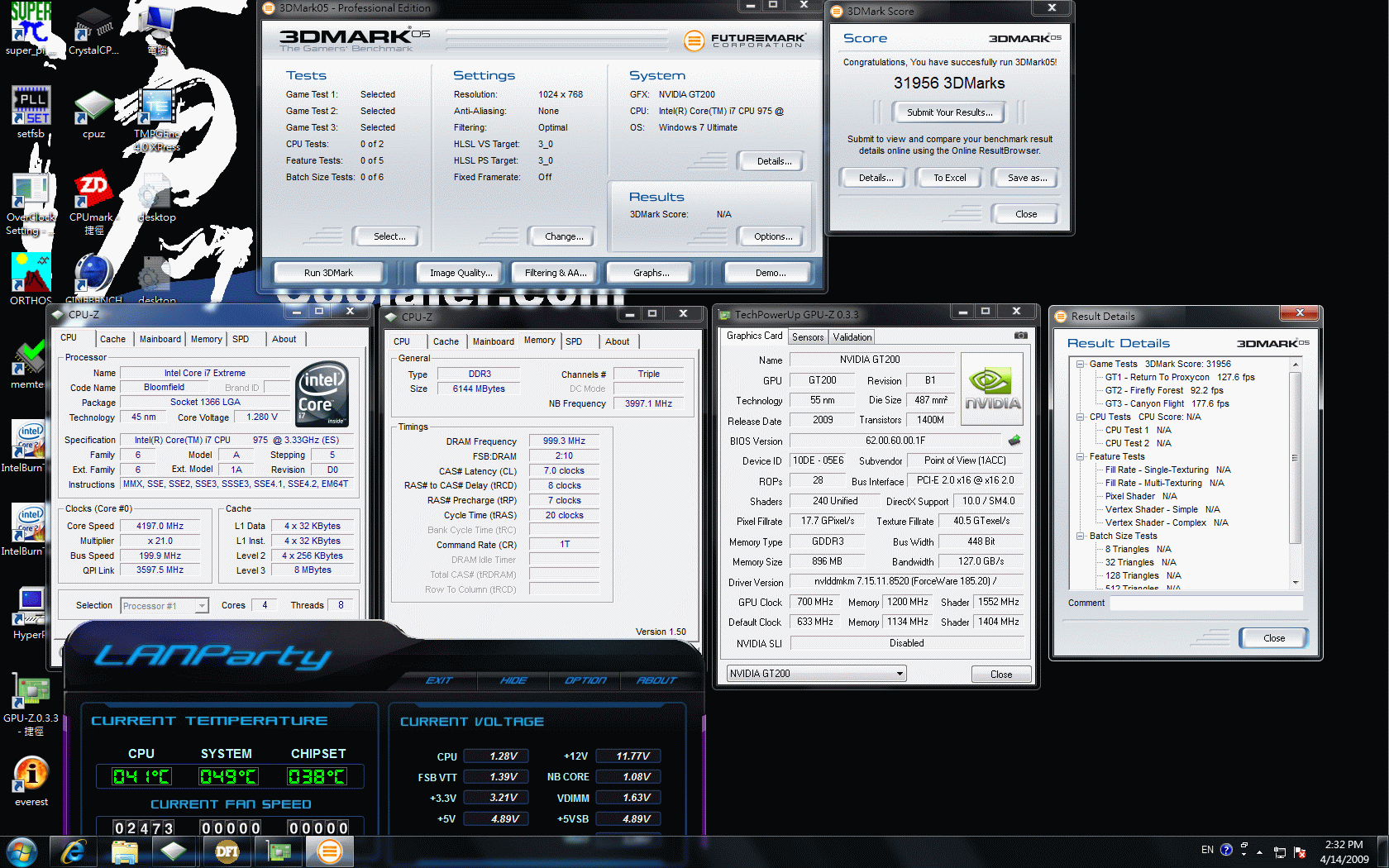Open the CINEBENCH desktop icon
This screenshot has height=868, width=1389.
pos(93,279)
